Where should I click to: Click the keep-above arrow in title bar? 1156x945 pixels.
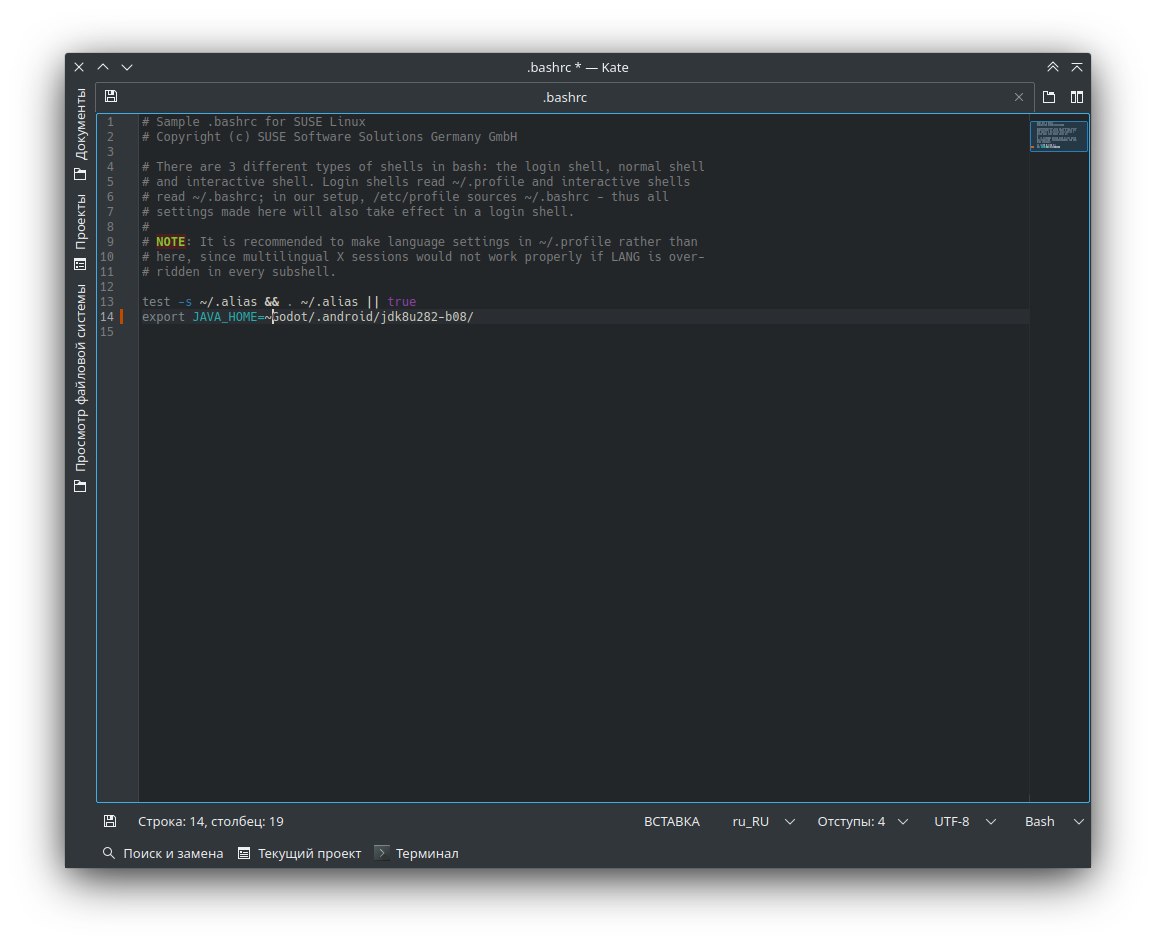(x=103, y=67)
